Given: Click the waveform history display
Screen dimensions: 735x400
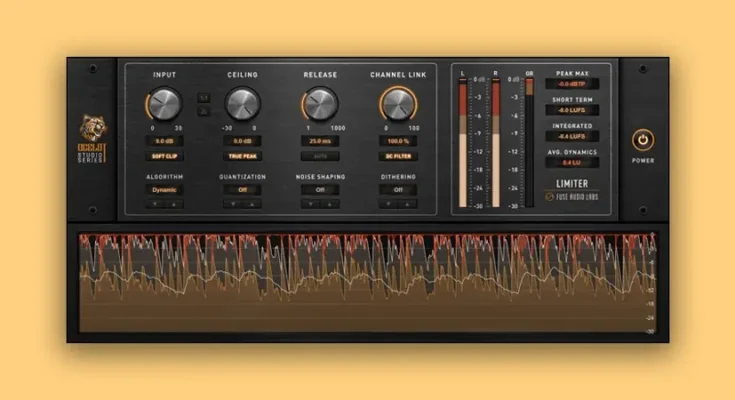Looking at the screenshot, I should tap(368, 283).
